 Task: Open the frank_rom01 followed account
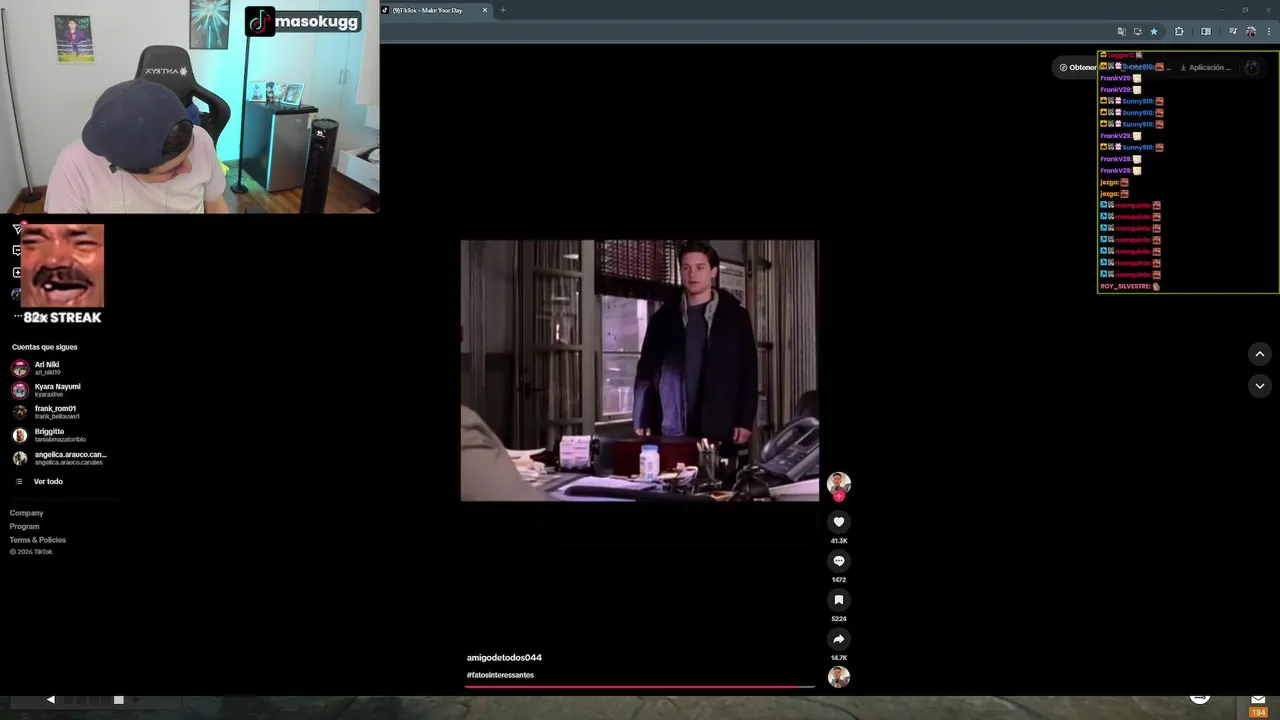[59, 412]
